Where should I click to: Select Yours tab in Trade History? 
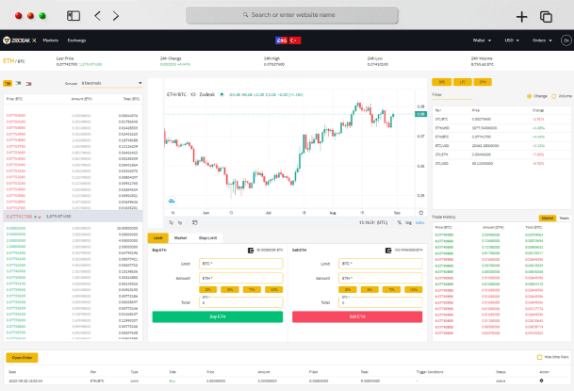(x=564, y=218)
